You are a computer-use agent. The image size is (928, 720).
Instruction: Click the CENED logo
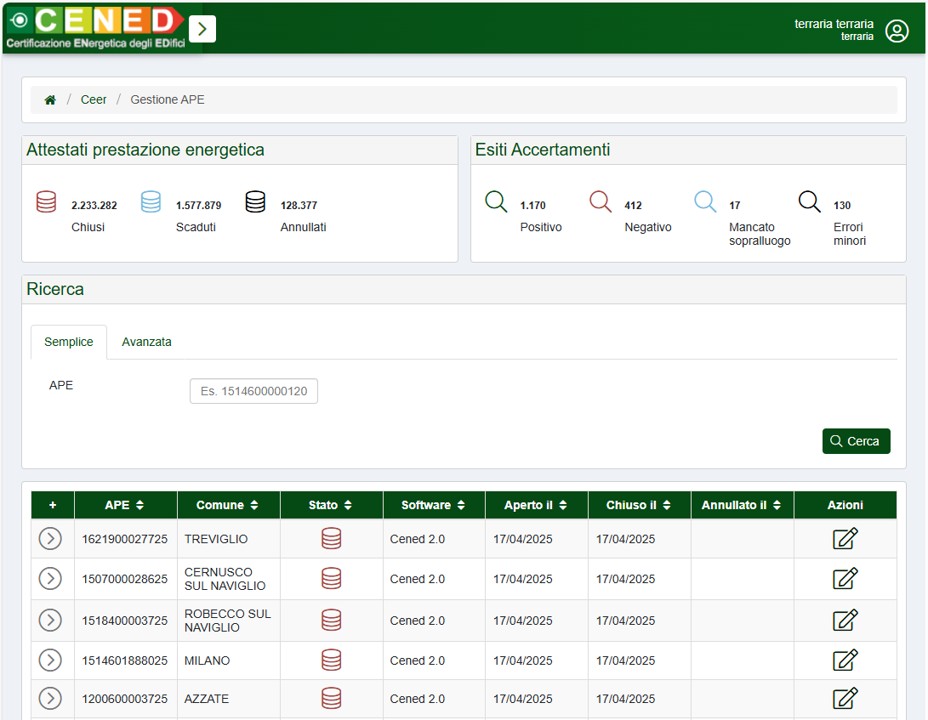click(96, 28)
